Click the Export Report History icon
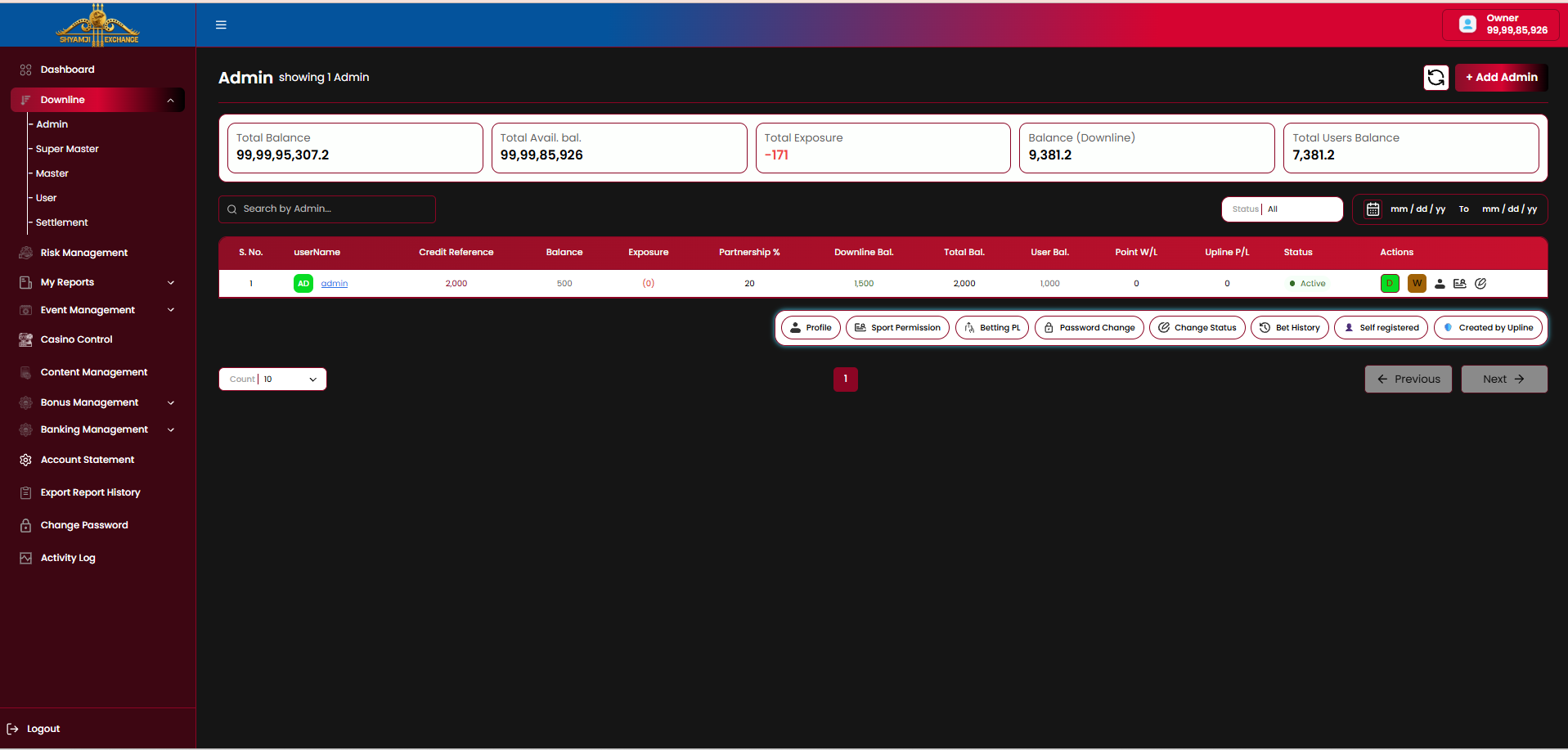This screenshot has width=1568, height=750. pyautogui.click(x=25, y=492)
